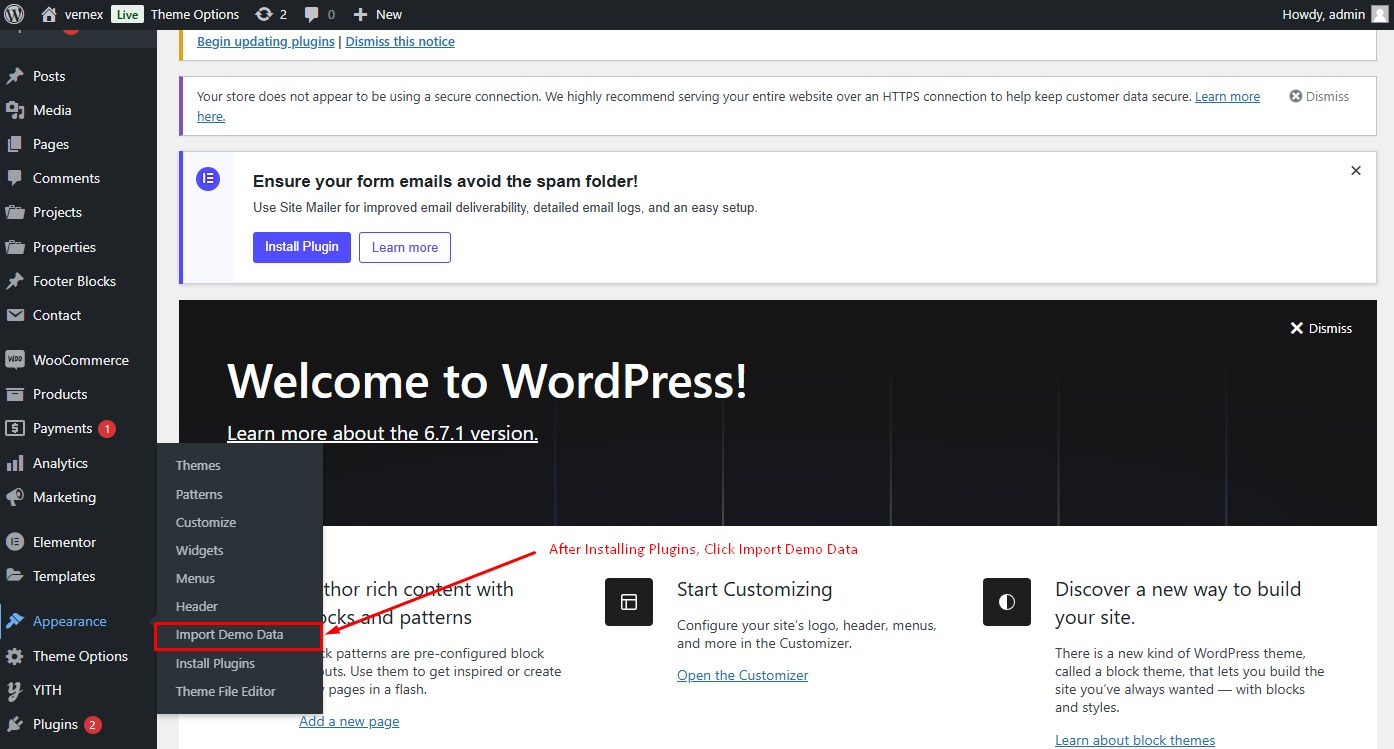The image size is (1394, 749).
Task: Click the Start Customizing heading
Action: (754, 589)
